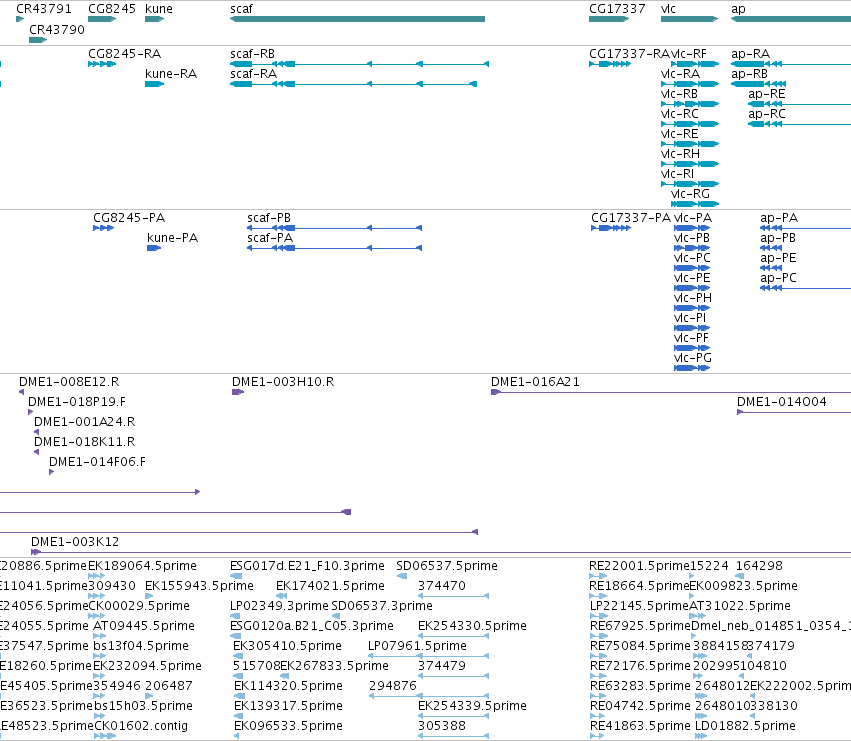Open the vlc-RB transcript label
851x741 pixels.
click(x=679, y=94)
